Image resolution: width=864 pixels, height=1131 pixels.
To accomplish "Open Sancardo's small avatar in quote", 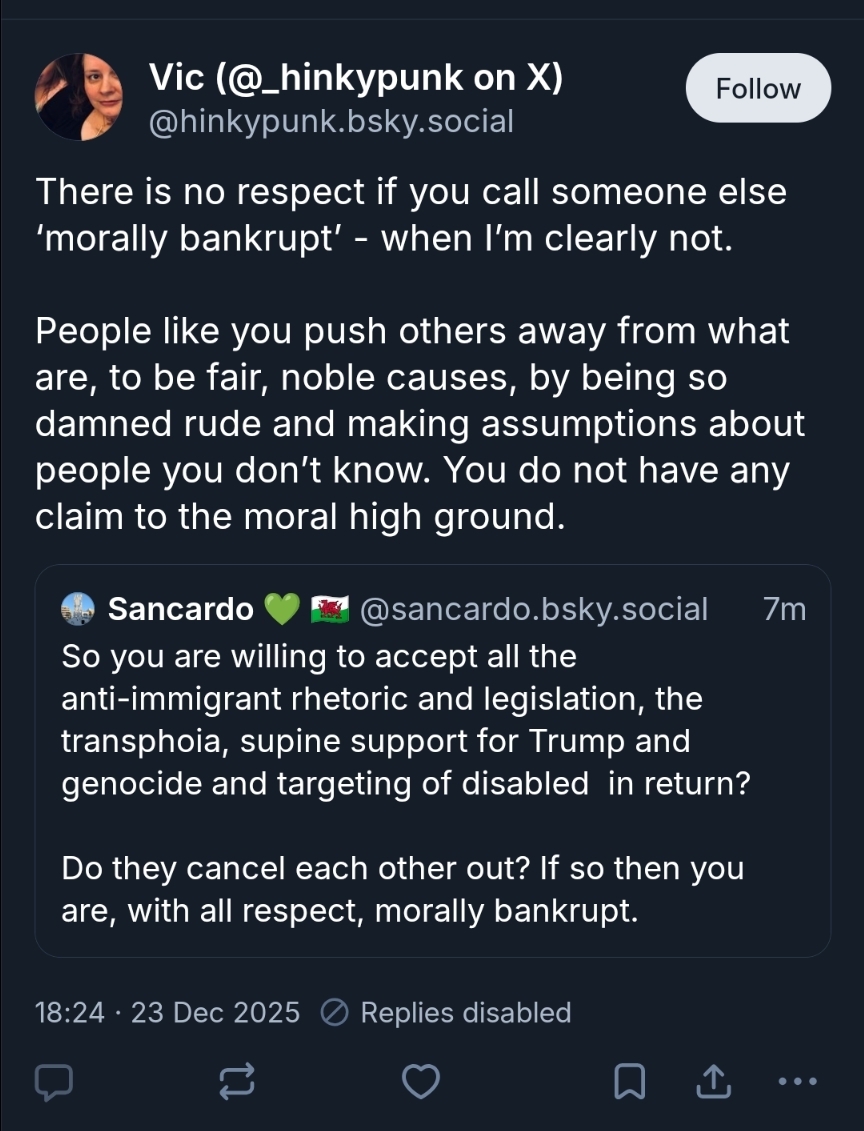I will point(78,608).
